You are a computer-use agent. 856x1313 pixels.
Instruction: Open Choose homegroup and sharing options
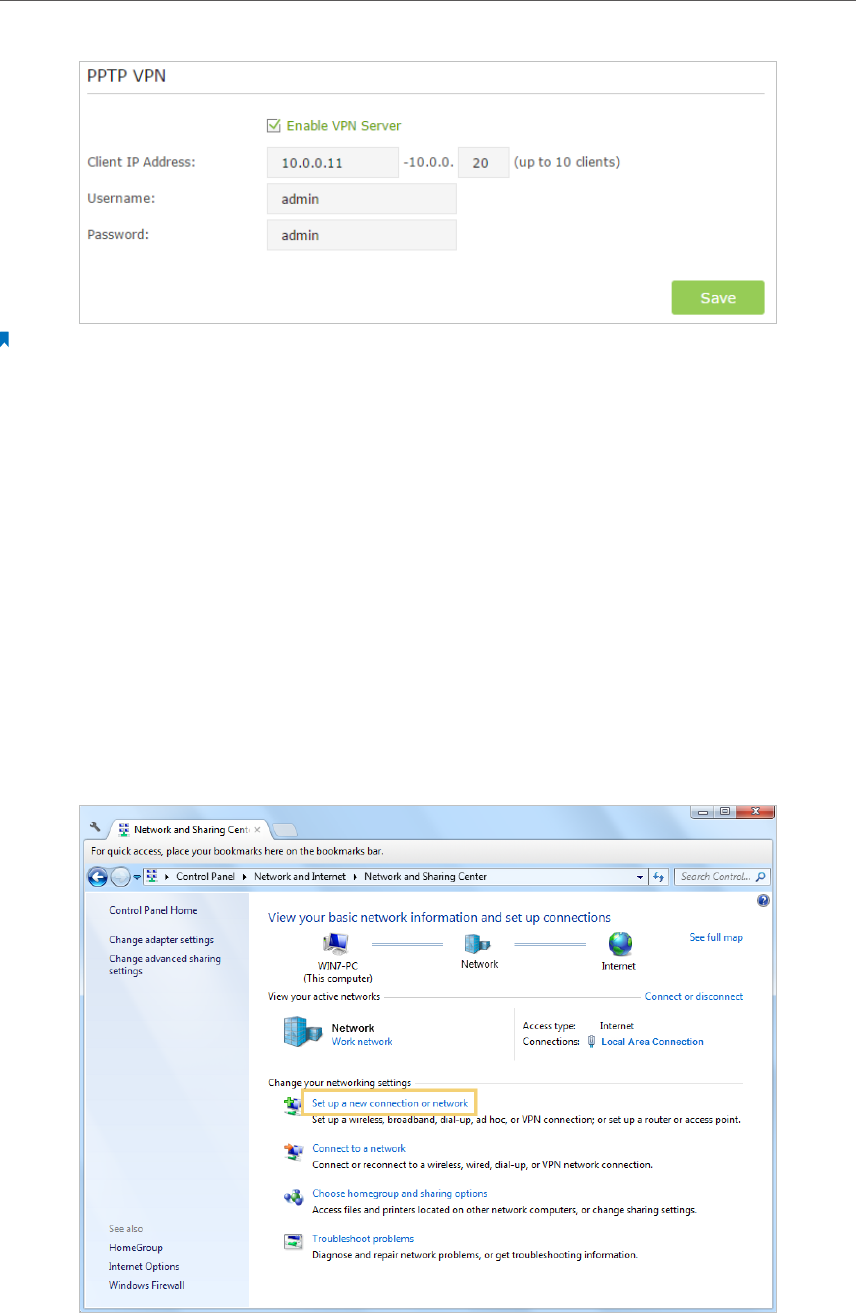pyautogui.click(x=400, y=1193)
